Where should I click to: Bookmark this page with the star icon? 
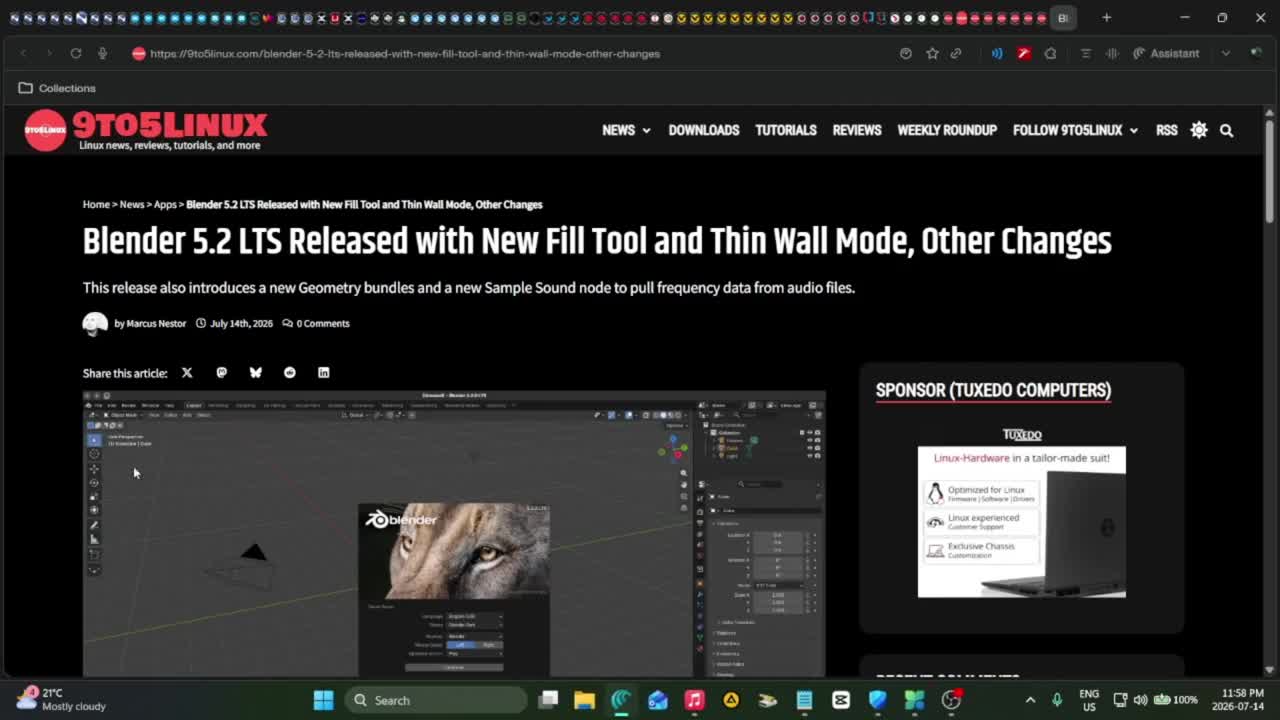pyautogui.click(x=932, y=53)
